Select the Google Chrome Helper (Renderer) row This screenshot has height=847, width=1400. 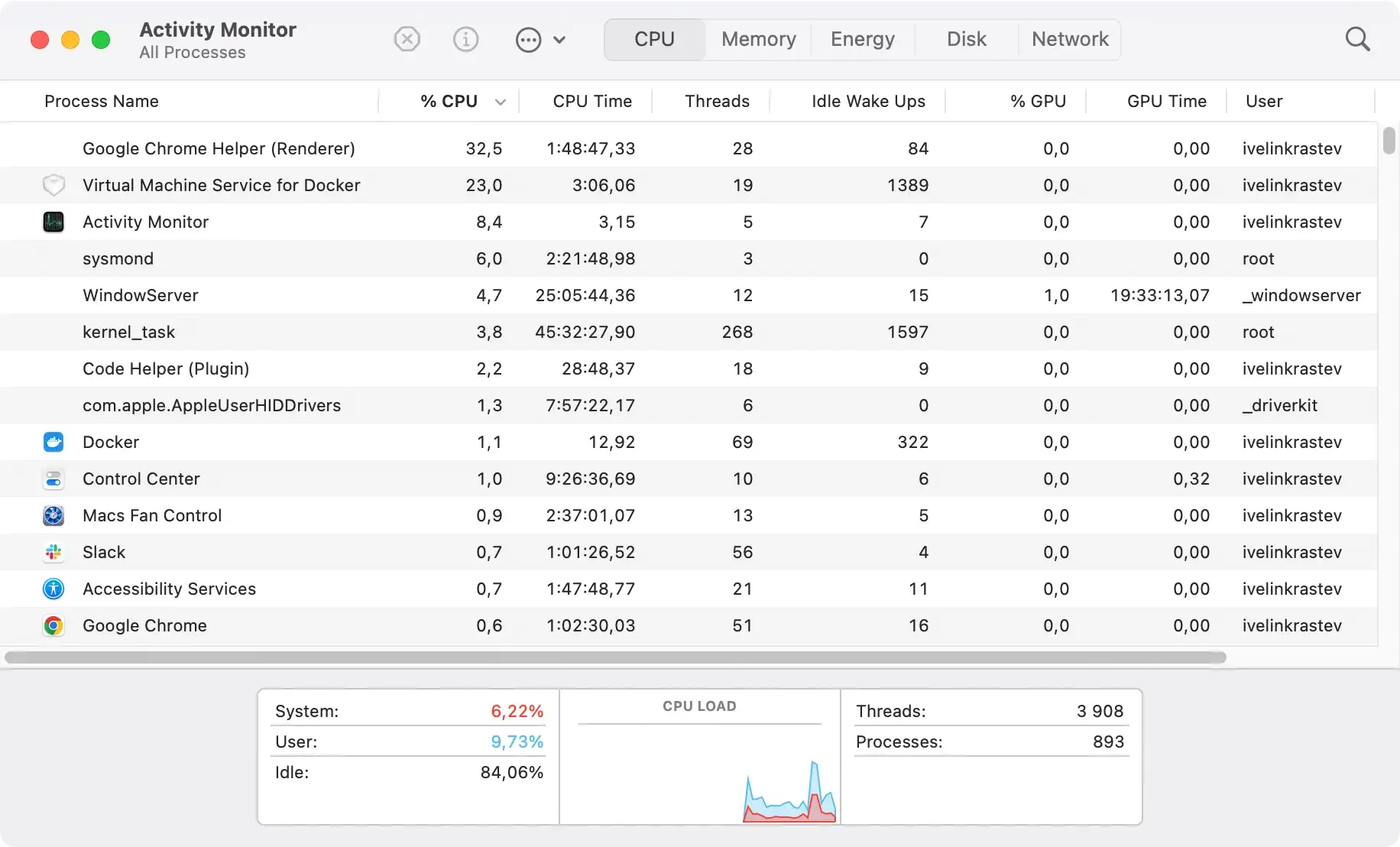pos(689,148)
